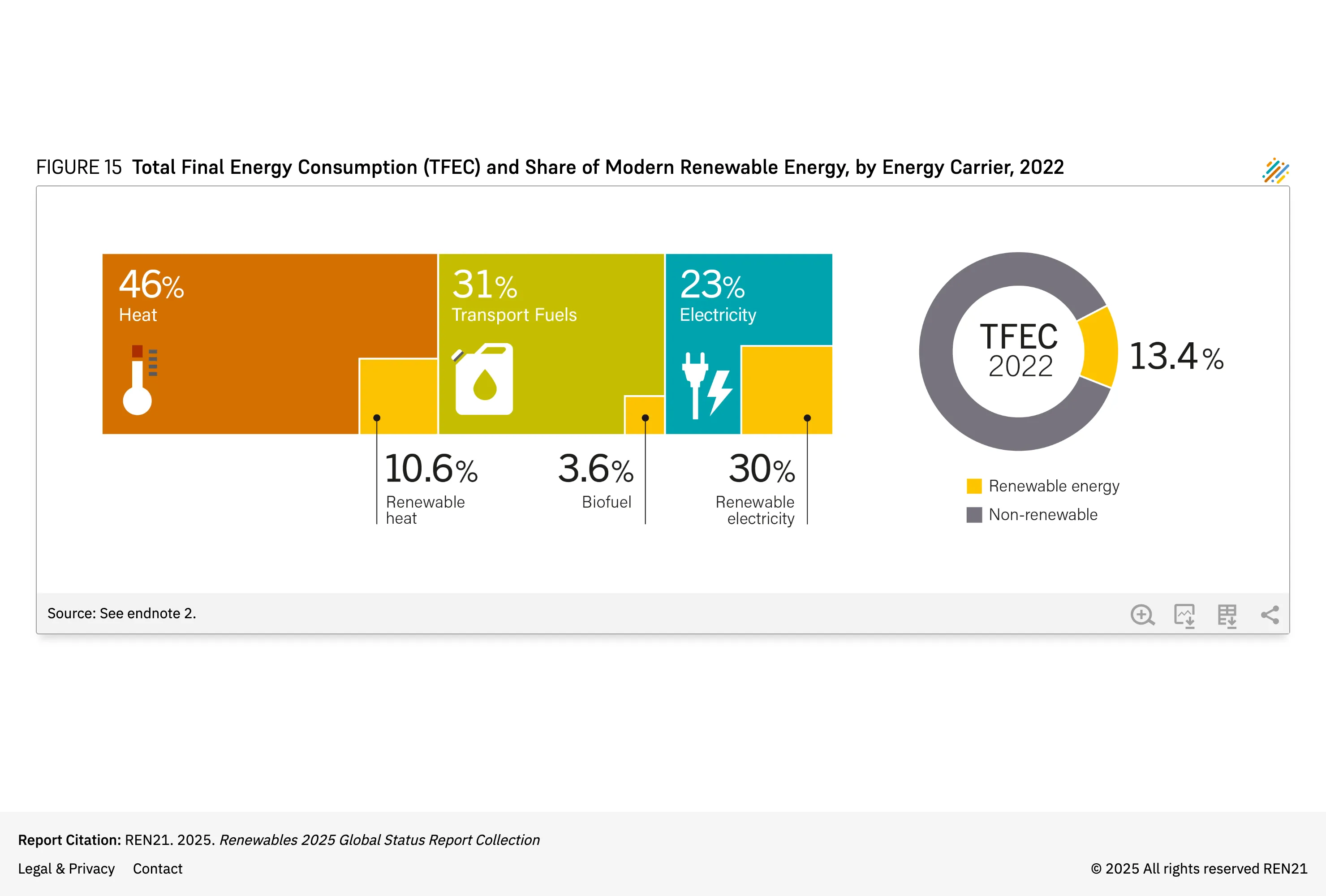Click 'TFEC 2022' in donut center
This screenshot has height=896, width=1326.
tap(1020, 350)
